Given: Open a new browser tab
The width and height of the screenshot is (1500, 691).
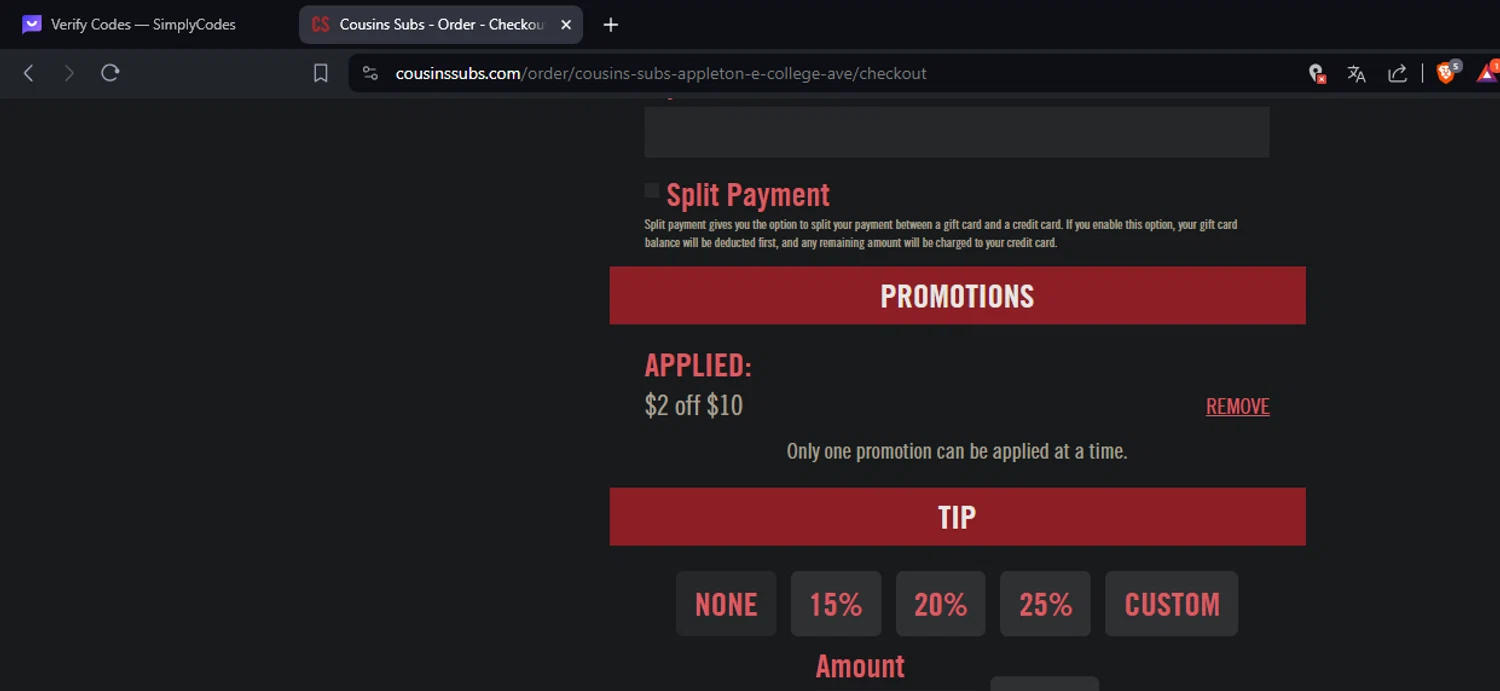Looking at the screenshot, I should tap(611, 24).
